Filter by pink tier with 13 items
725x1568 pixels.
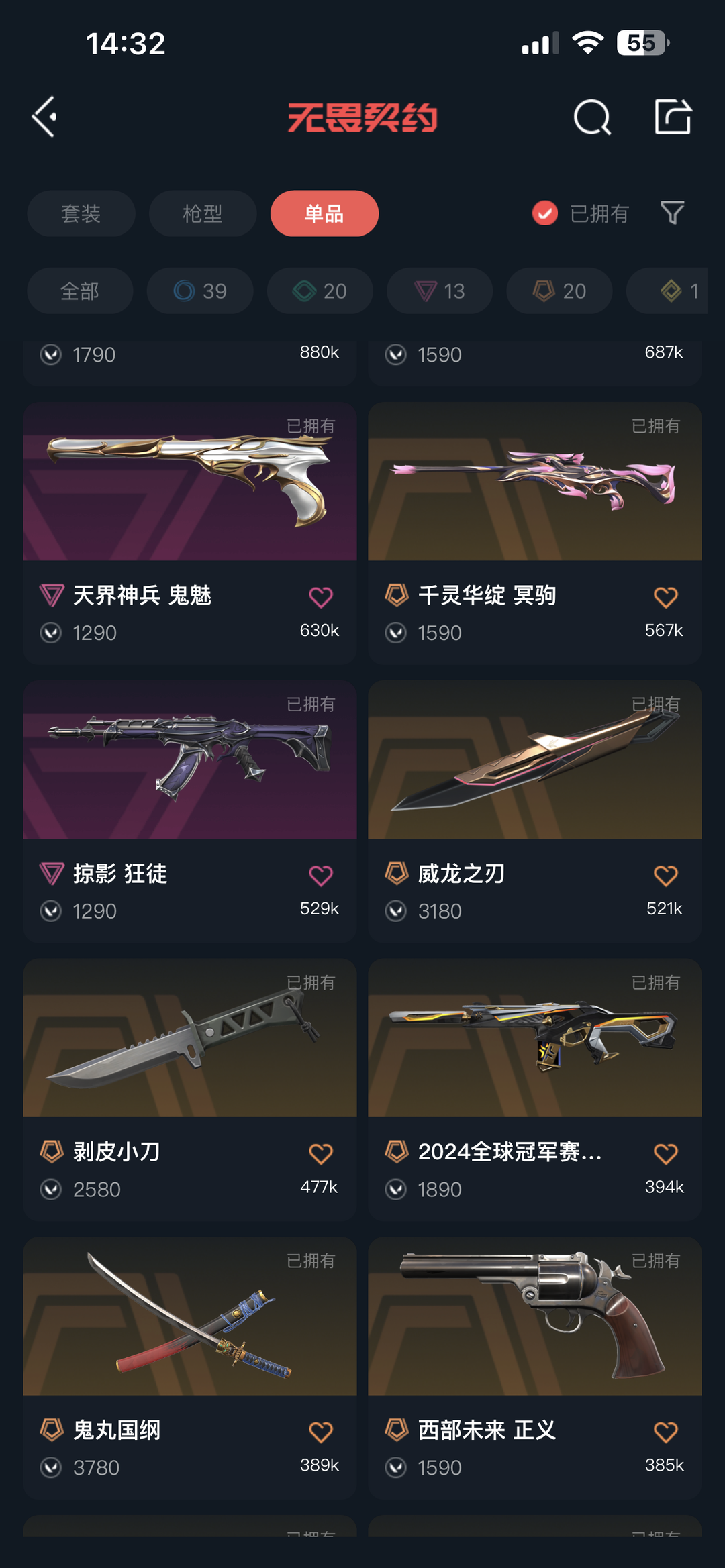(x=440, y=291)
